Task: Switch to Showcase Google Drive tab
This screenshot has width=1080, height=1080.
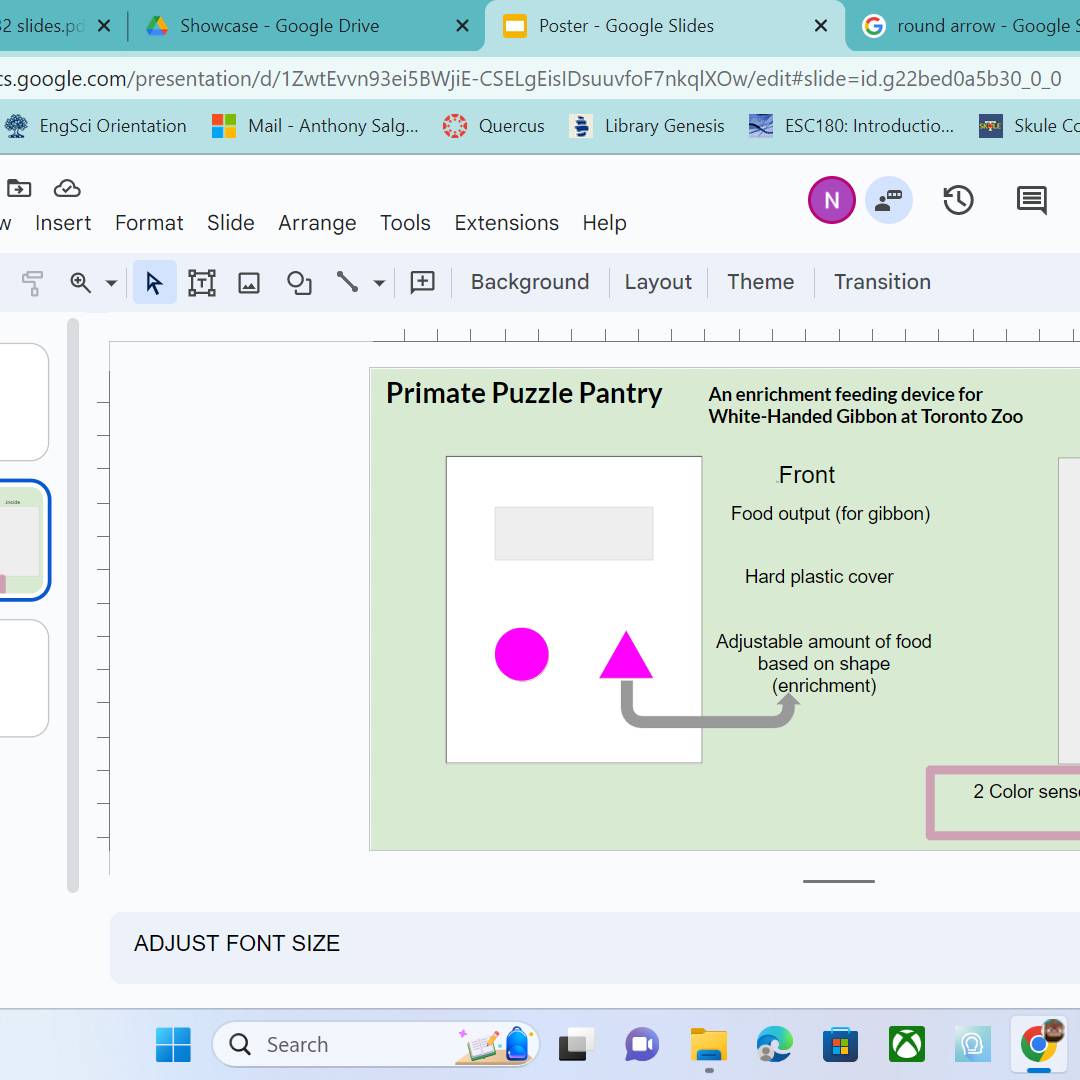Action: coord(279,26)
